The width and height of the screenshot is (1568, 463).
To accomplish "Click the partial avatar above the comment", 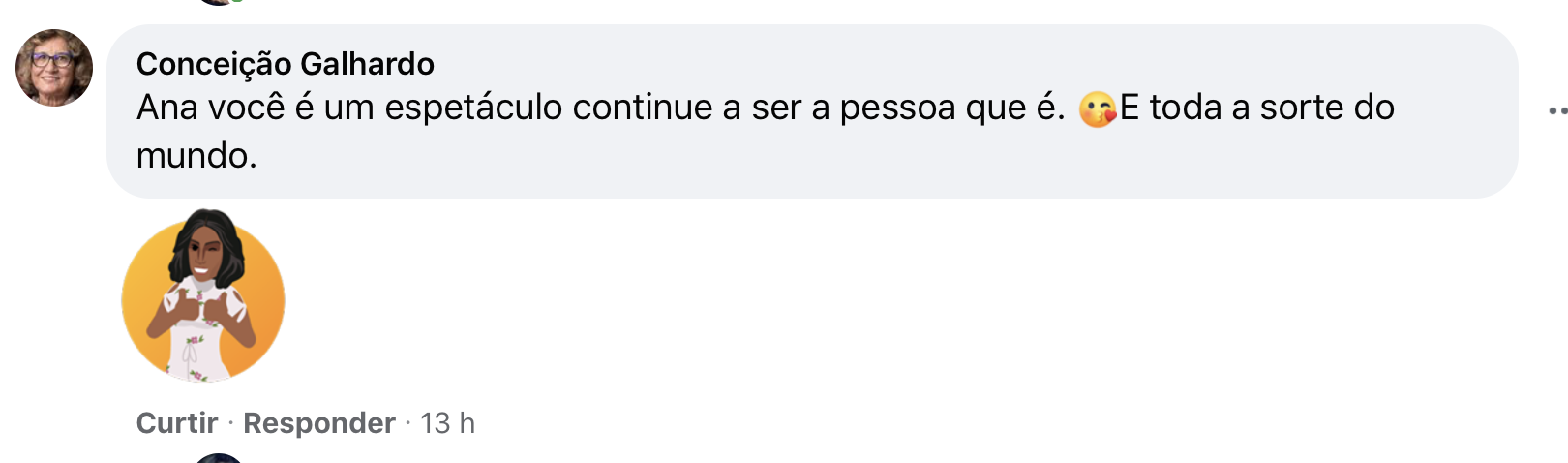I will pos(217,1).
